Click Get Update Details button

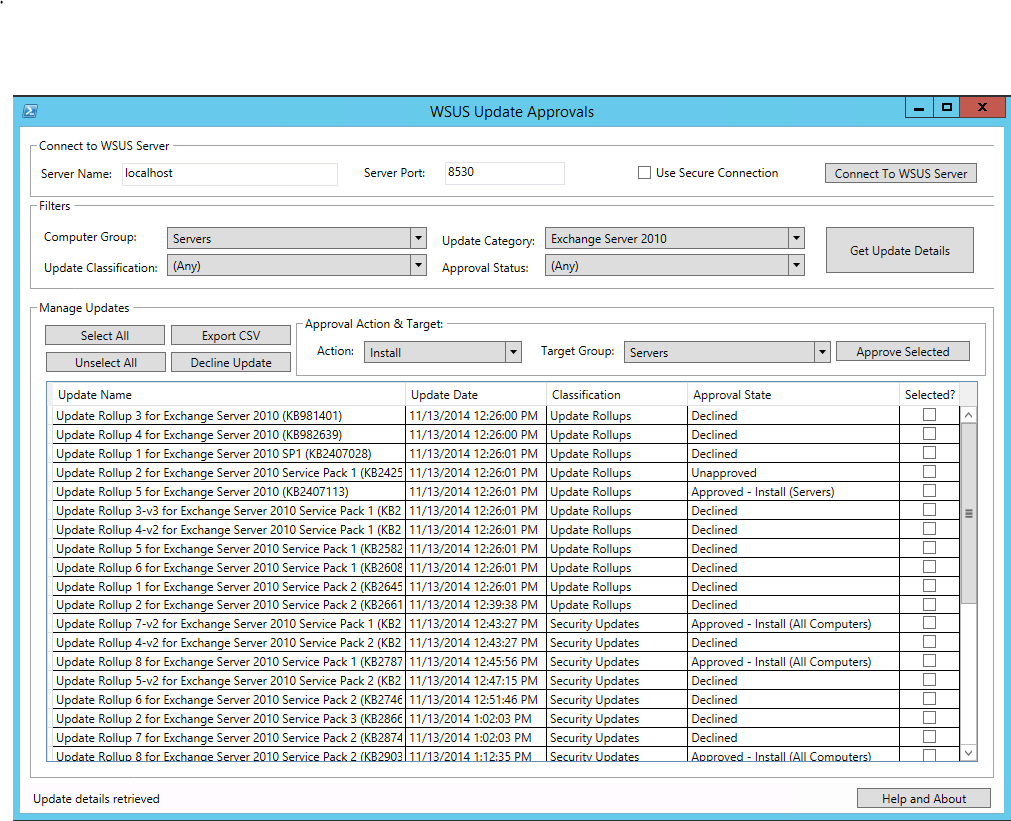(x=899, y=250)
